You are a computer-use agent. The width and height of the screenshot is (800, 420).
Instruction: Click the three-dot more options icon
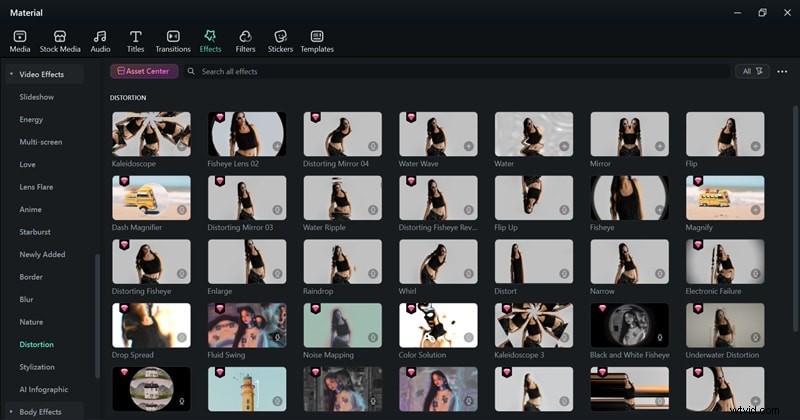(x=782, y=72)
